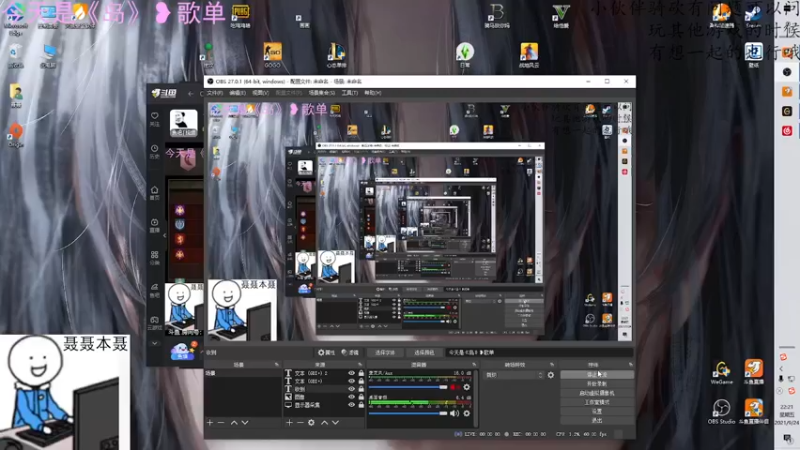Click the 麦克风/Aux volume slider

coord(408,387)
